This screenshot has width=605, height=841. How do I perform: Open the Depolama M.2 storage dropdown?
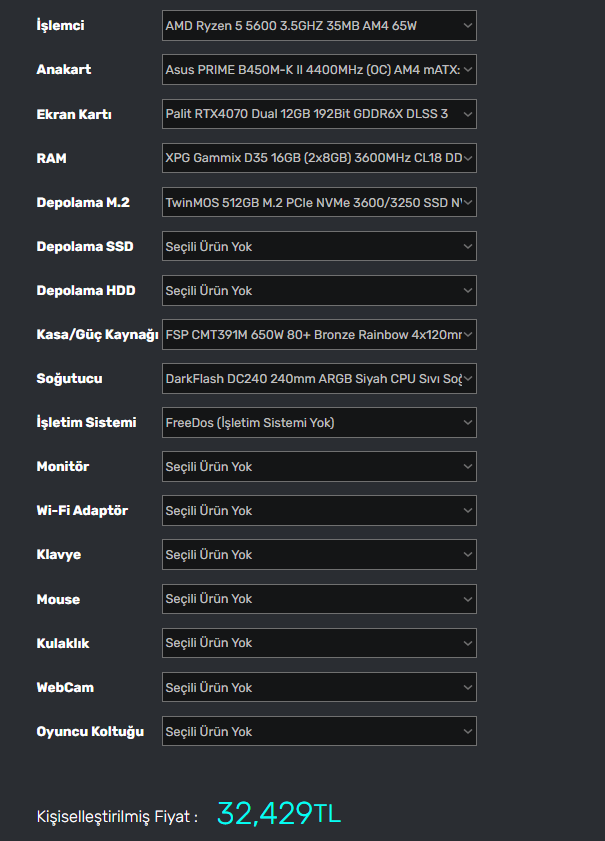point(318,202)
